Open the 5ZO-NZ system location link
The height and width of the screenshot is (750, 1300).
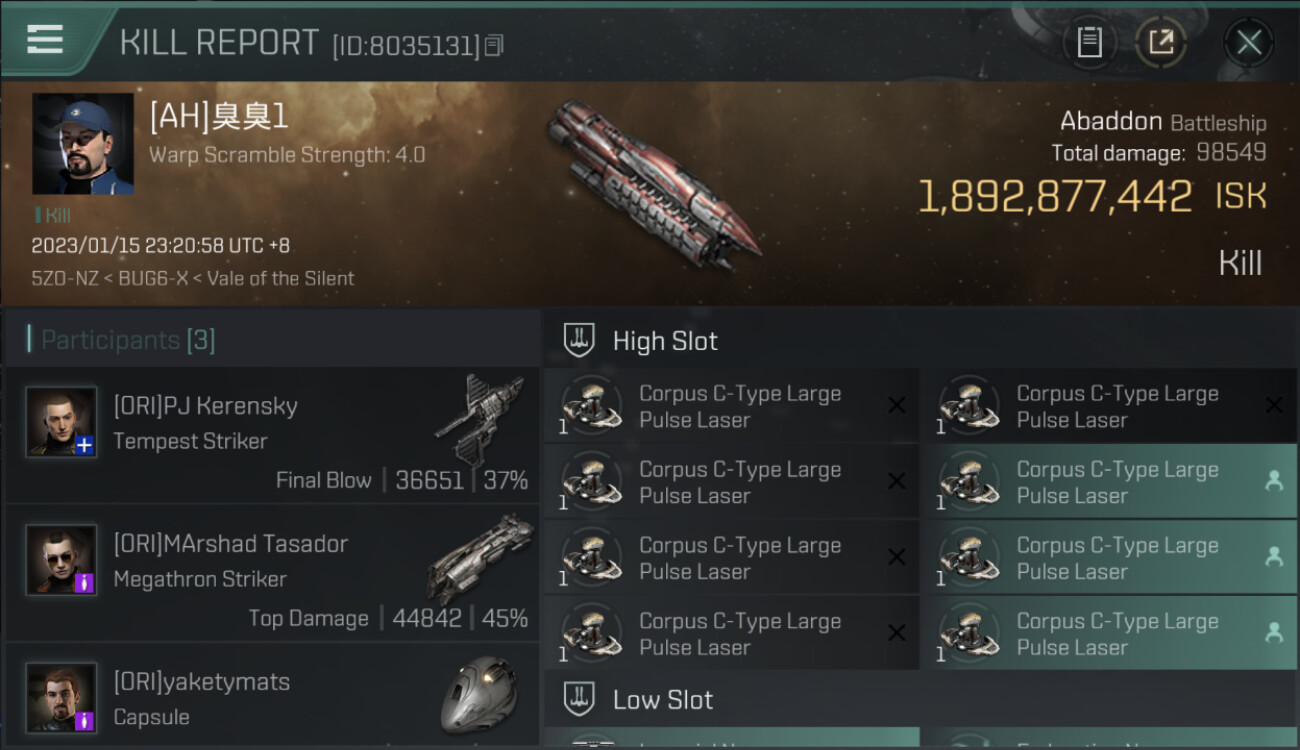pyautogui.click(x=64, y=279)
